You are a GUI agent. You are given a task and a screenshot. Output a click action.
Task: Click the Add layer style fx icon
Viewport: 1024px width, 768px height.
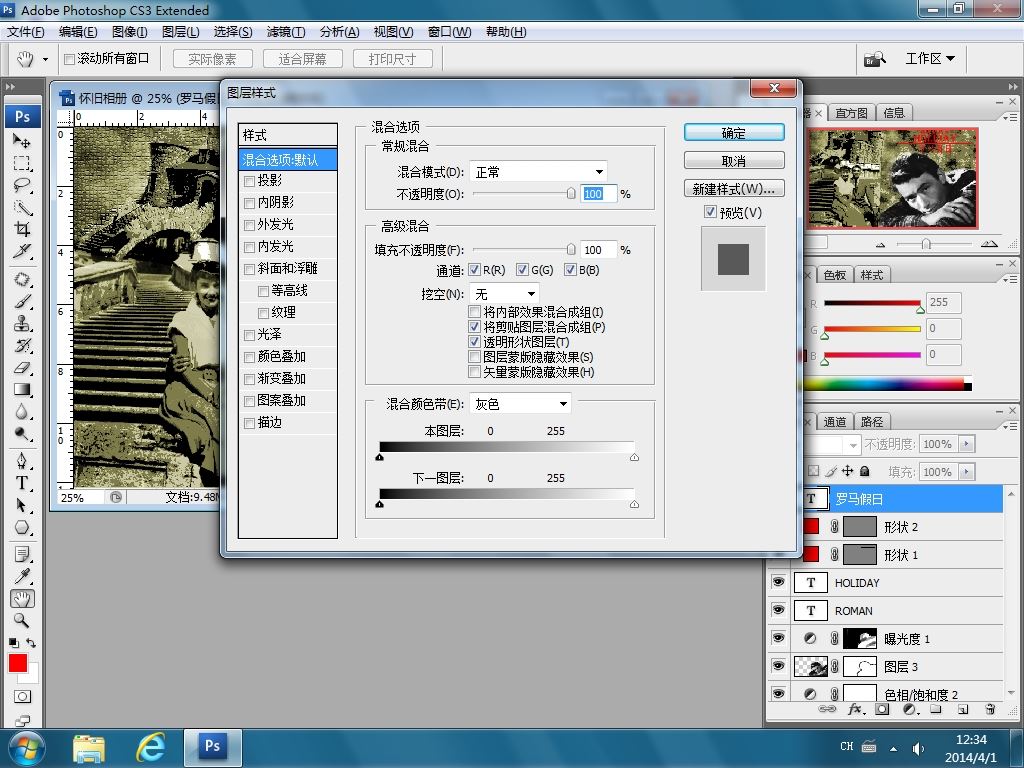coord(854,710)
